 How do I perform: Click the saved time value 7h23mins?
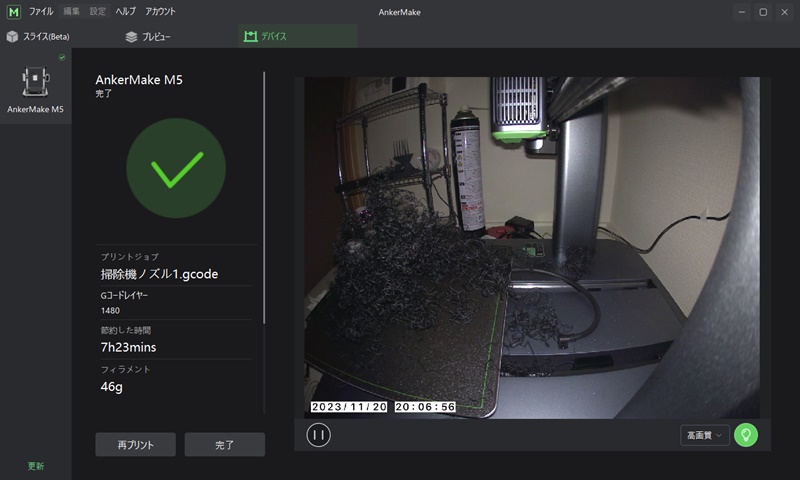pos(129,347)
